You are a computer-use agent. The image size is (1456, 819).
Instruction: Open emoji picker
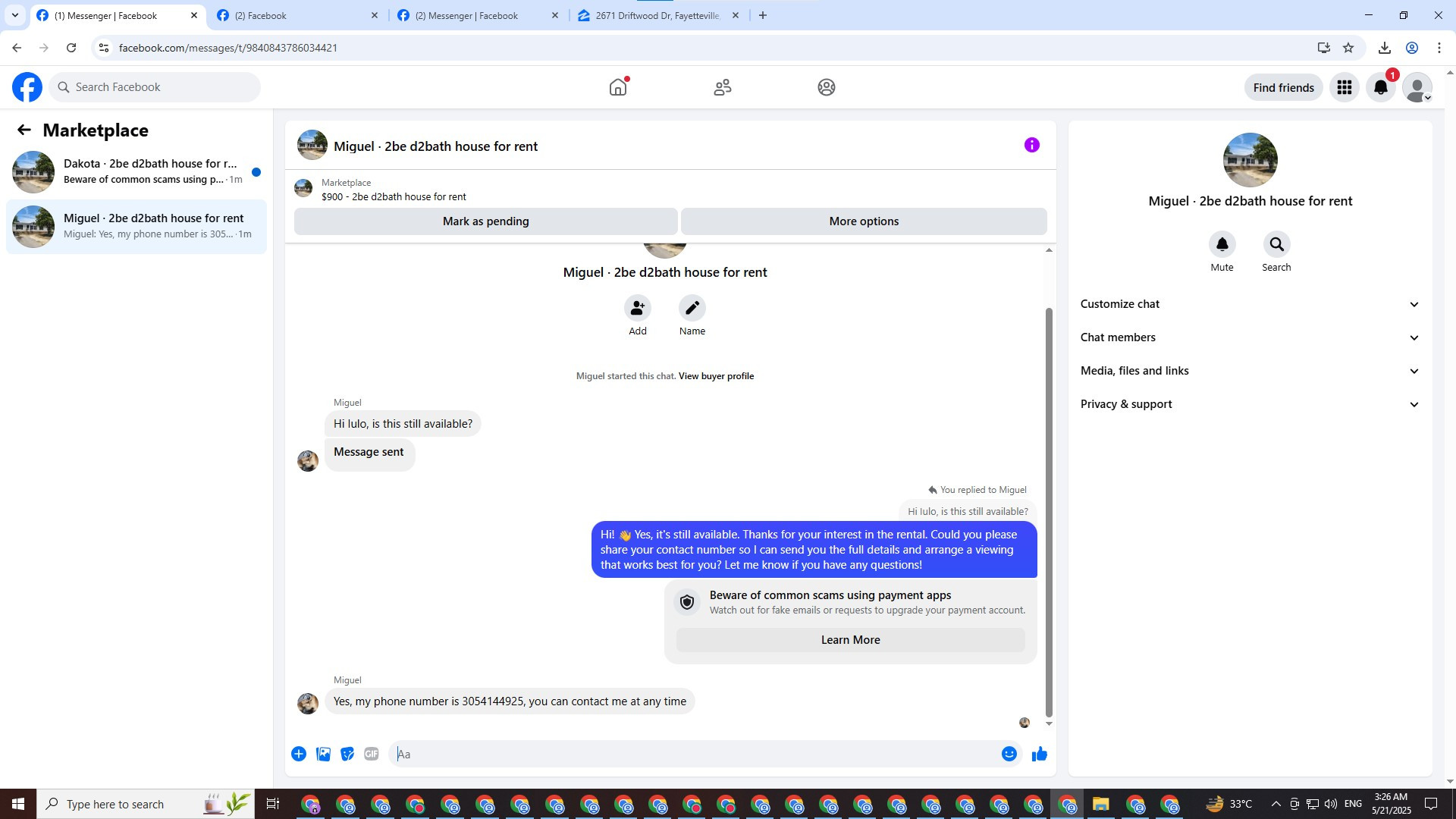tap(1009, 754)
